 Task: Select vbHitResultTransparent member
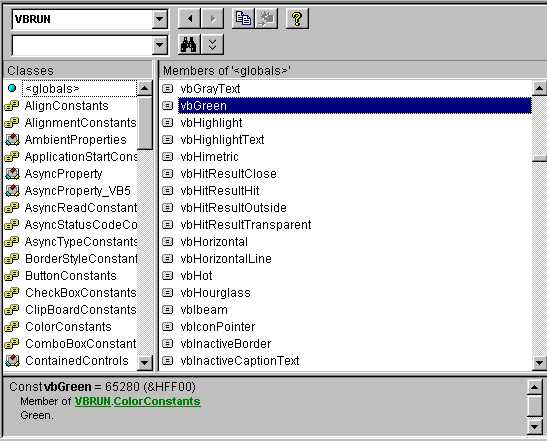click(246, 225)
